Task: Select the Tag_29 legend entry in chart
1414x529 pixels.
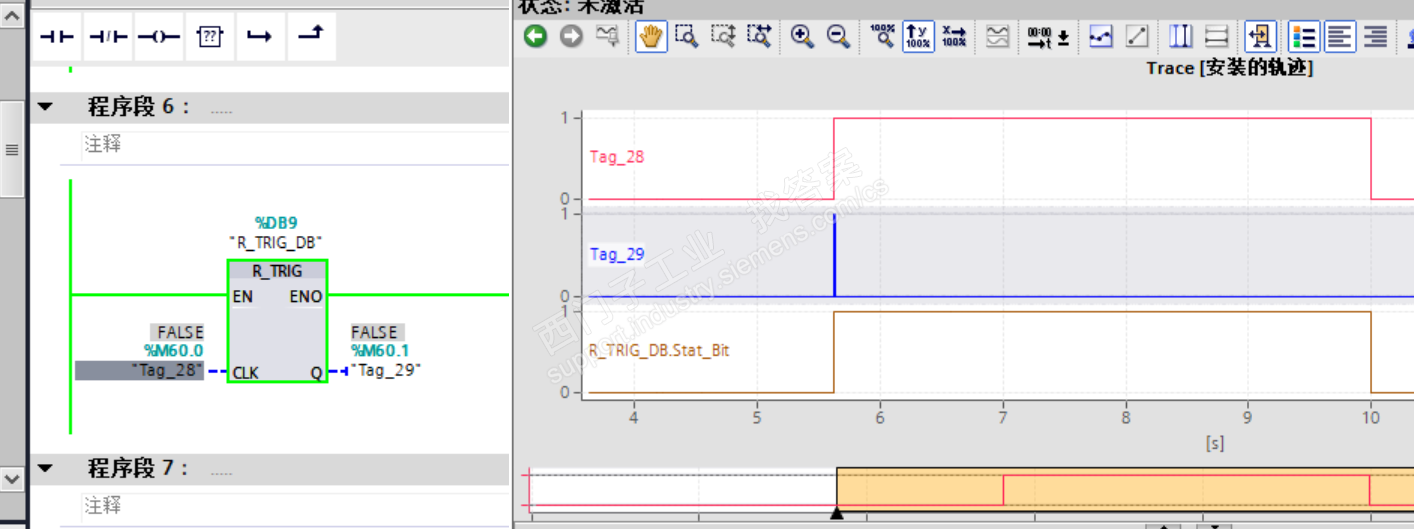Action: pyautogui.click(x=617, y=254)
